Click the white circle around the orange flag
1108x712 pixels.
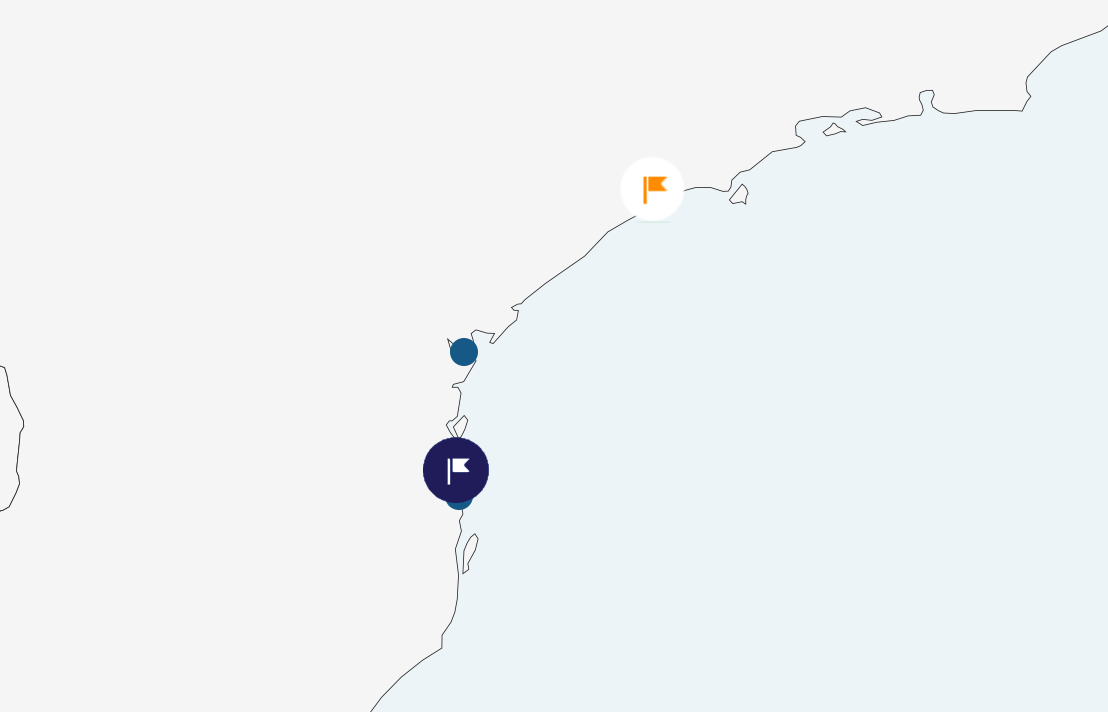click(x=652, y=189)
